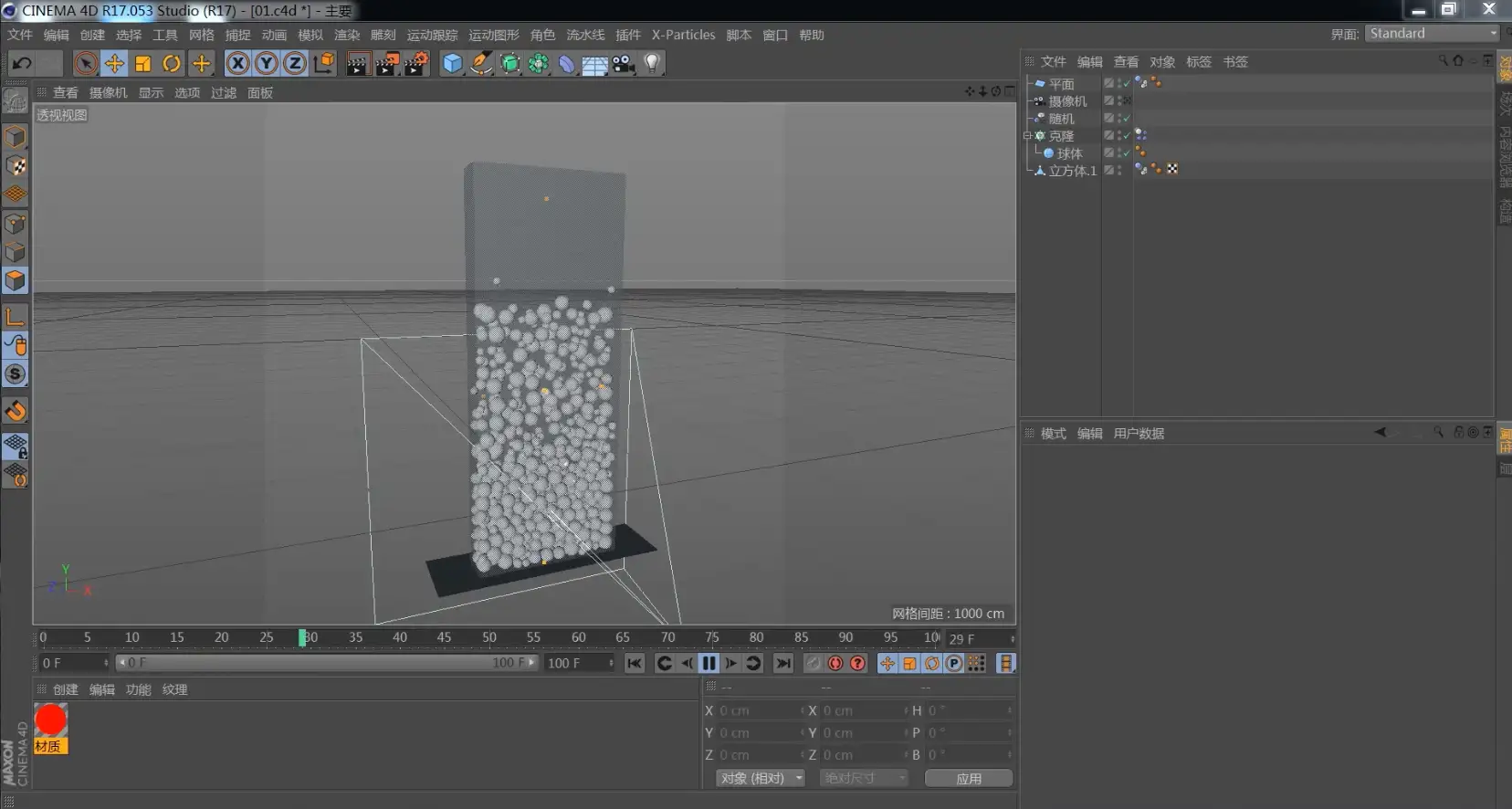Screen dimensions: 1512x809
Task: Click Render to Picture Viewer icon
Action: coord(387,63)
